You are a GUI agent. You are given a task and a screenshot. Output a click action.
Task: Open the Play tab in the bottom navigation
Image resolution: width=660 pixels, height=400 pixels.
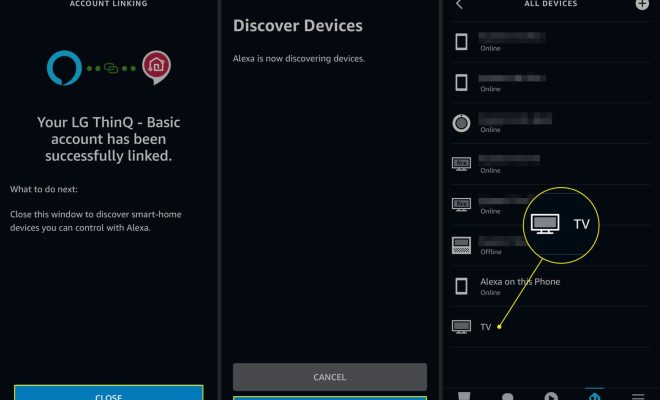pos(551,396)
